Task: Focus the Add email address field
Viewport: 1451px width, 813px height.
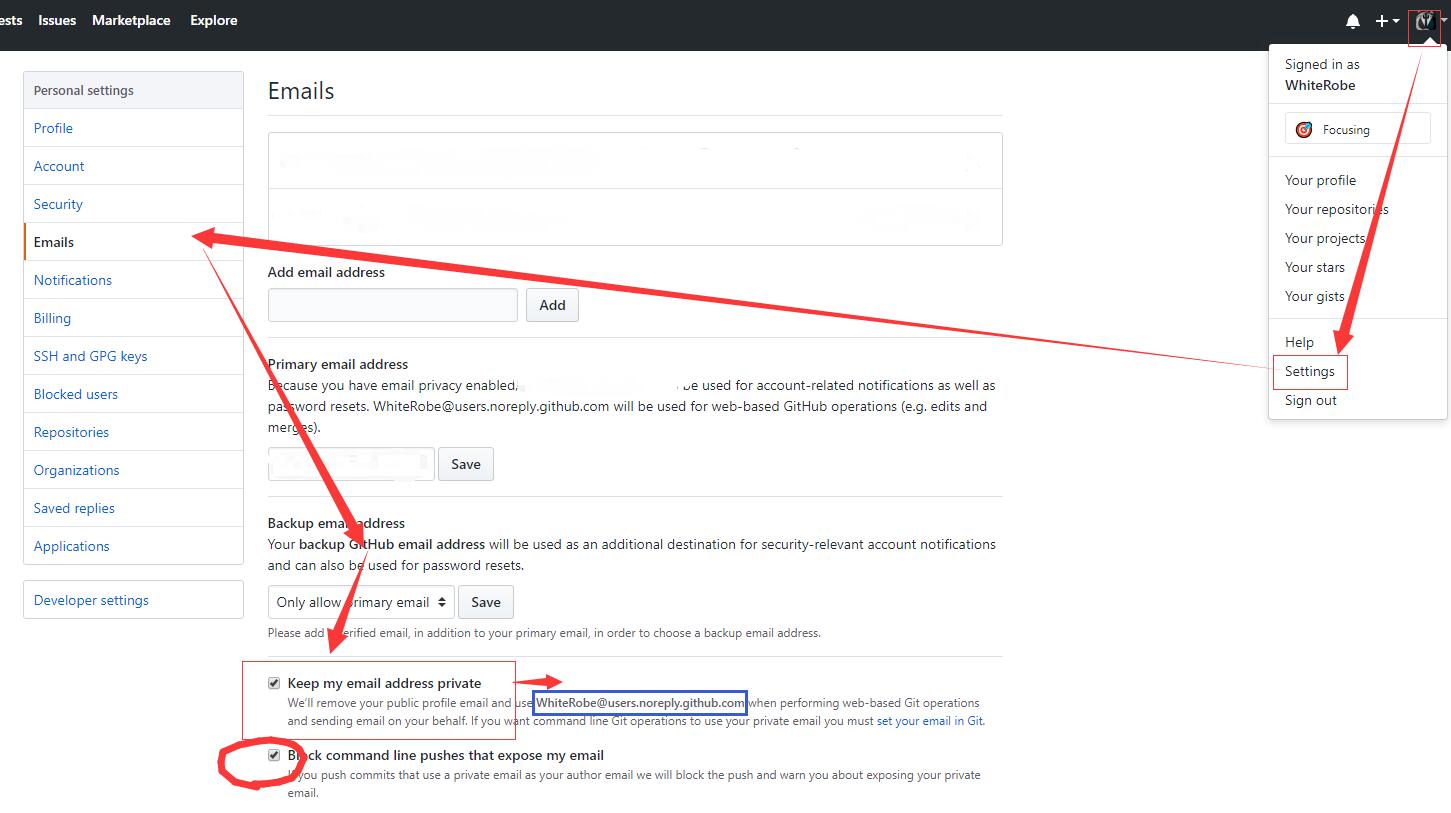Action: (392, 305)
